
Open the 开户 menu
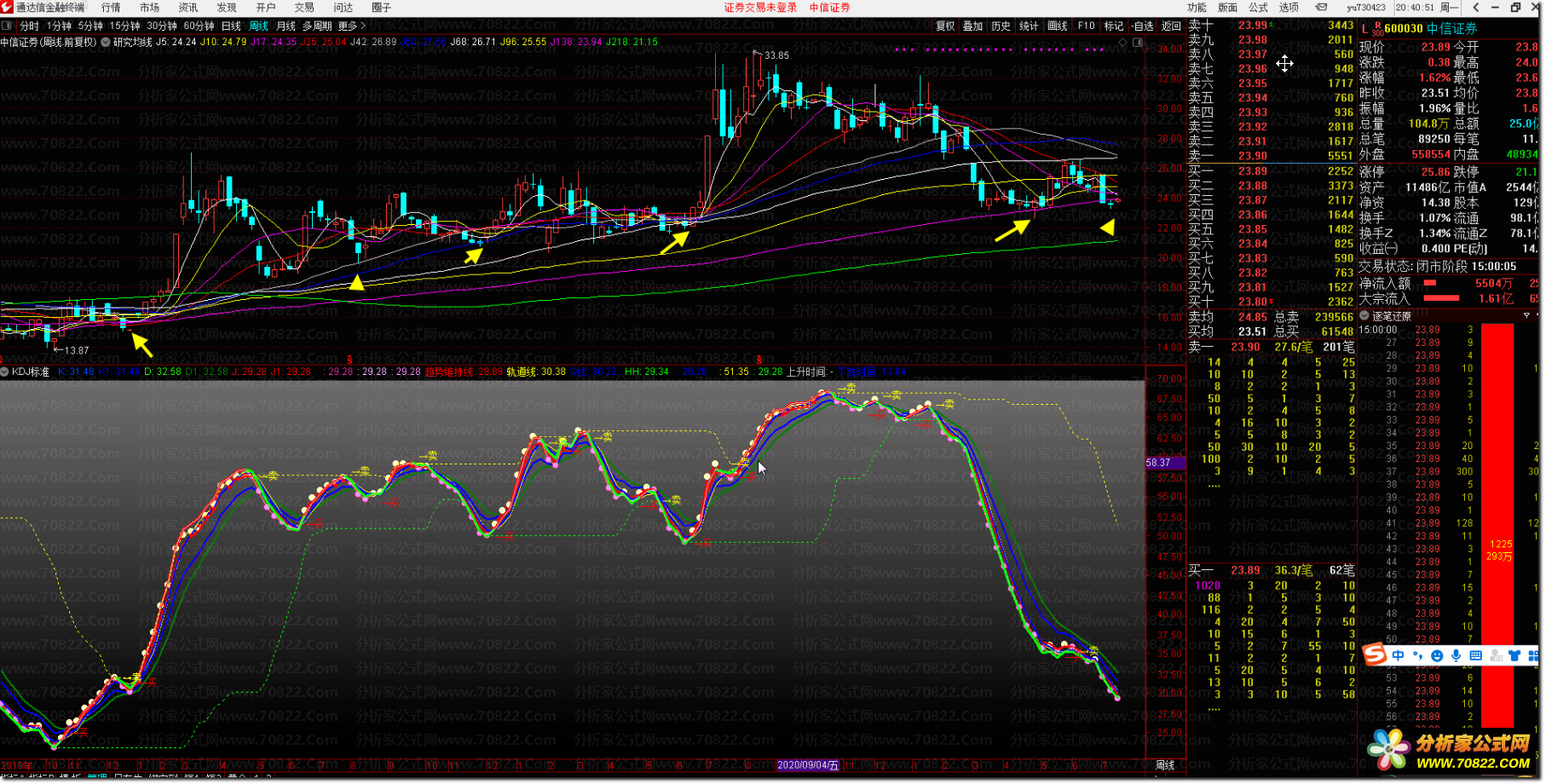(266, 7)
